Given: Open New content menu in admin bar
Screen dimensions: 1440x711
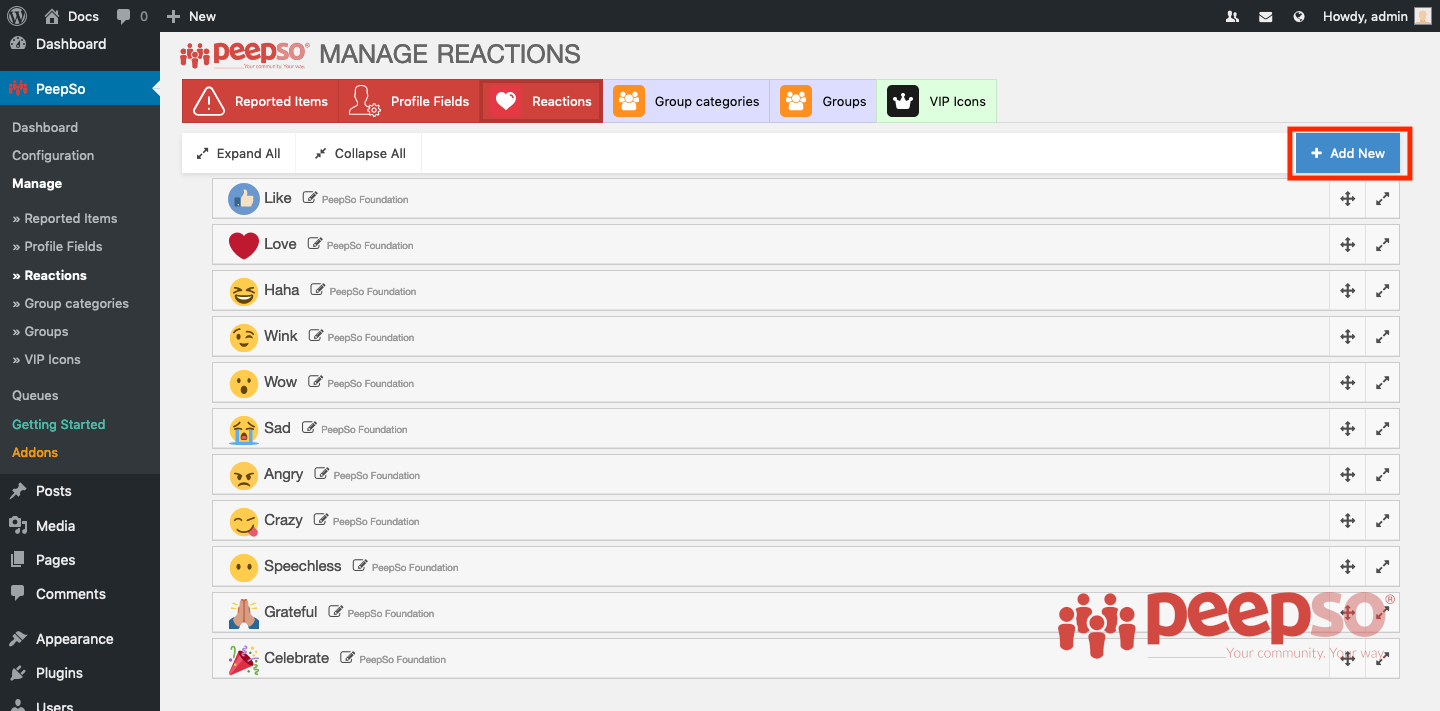Looking at the screenshot, I should (x=191, y=16).
